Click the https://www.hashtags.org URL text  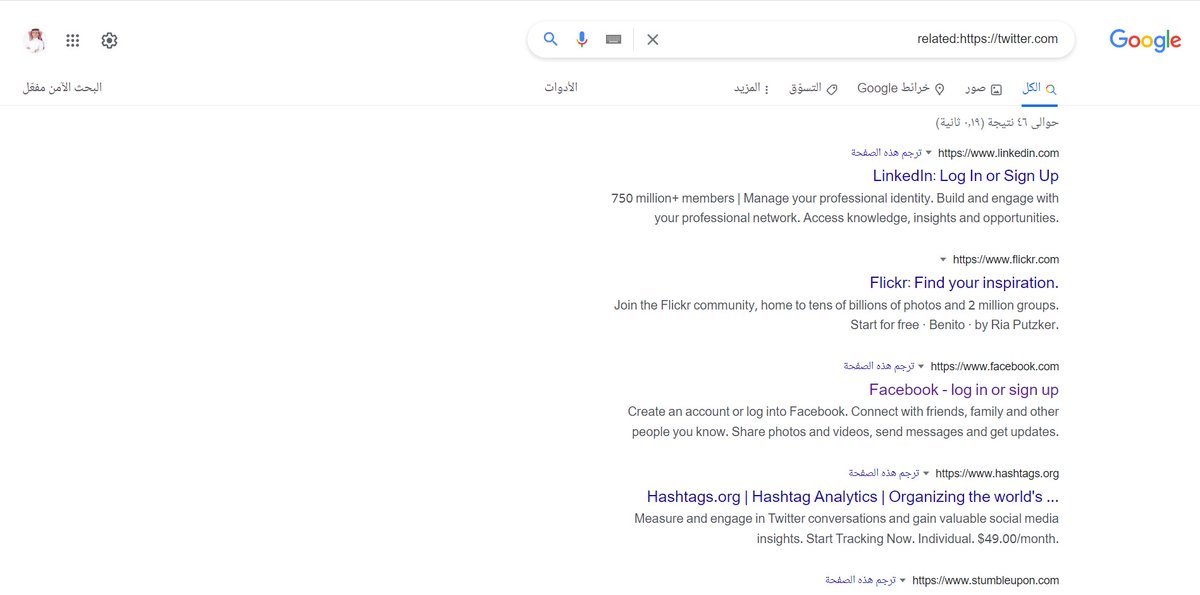[x=997, y=474]
